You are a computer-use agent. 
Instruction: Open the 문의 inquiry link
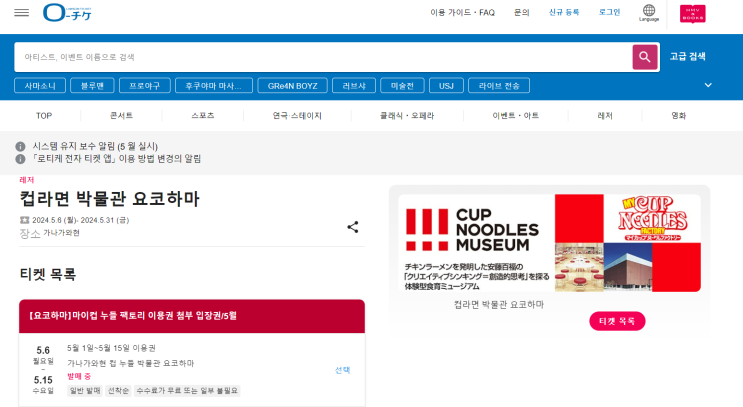point(522,13)
